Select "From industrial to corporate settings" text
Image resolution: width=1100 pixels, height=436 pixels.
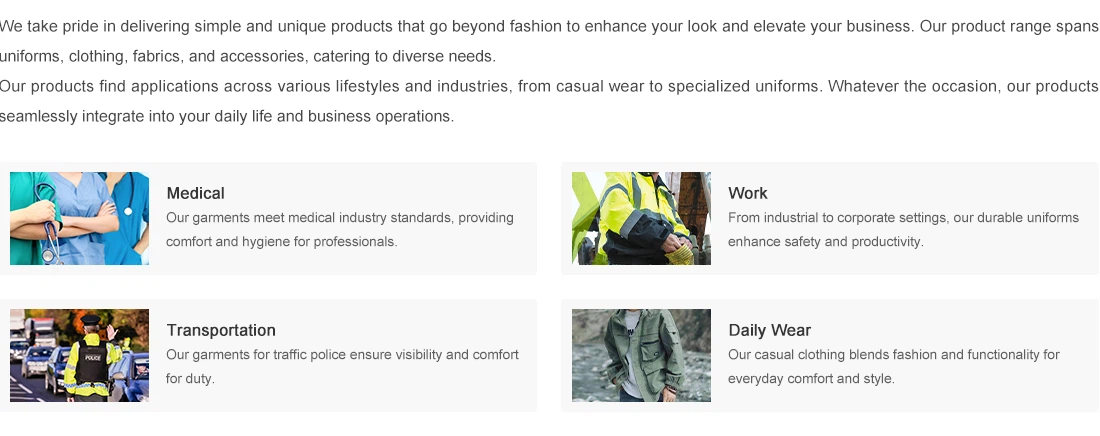[x=903, y=218]
